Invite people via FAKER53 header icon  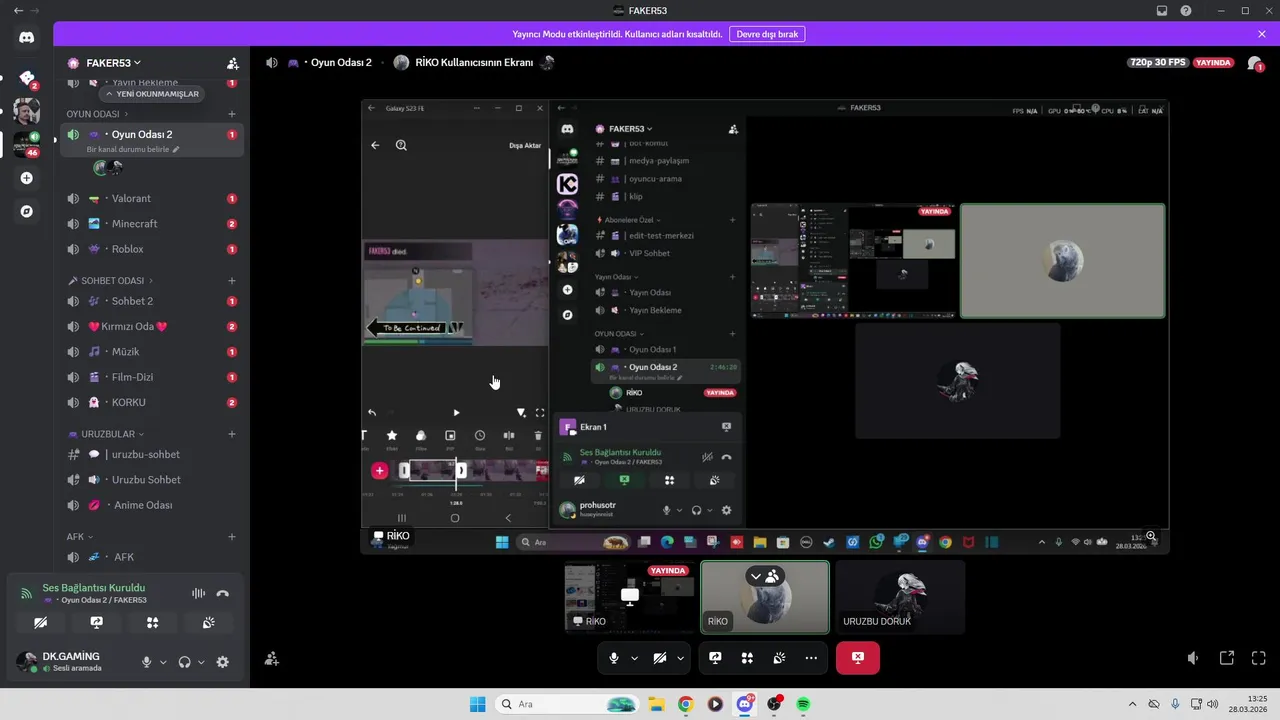(232, 63)
